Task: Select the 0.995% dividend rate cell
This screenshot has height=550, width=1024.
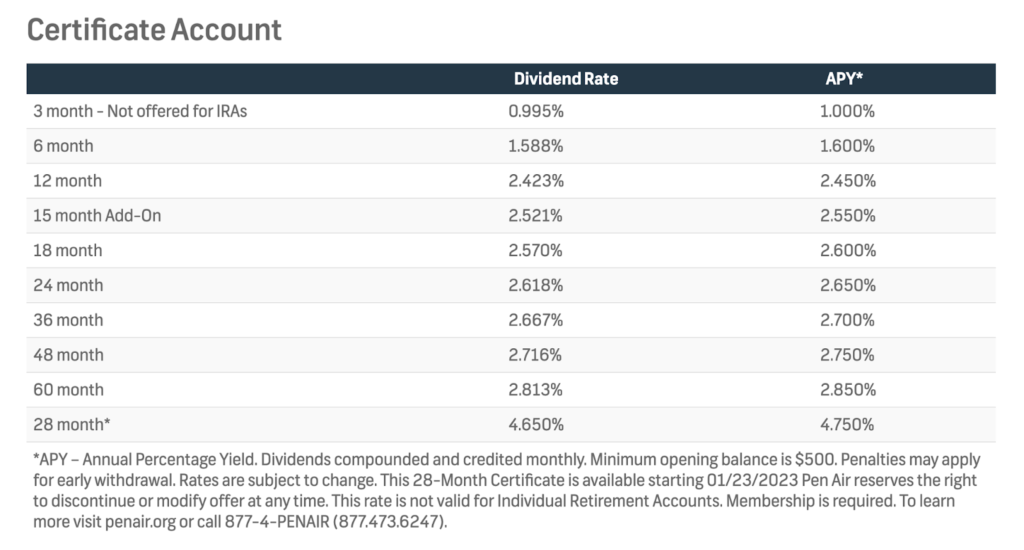Action: [x=536, y=111]
